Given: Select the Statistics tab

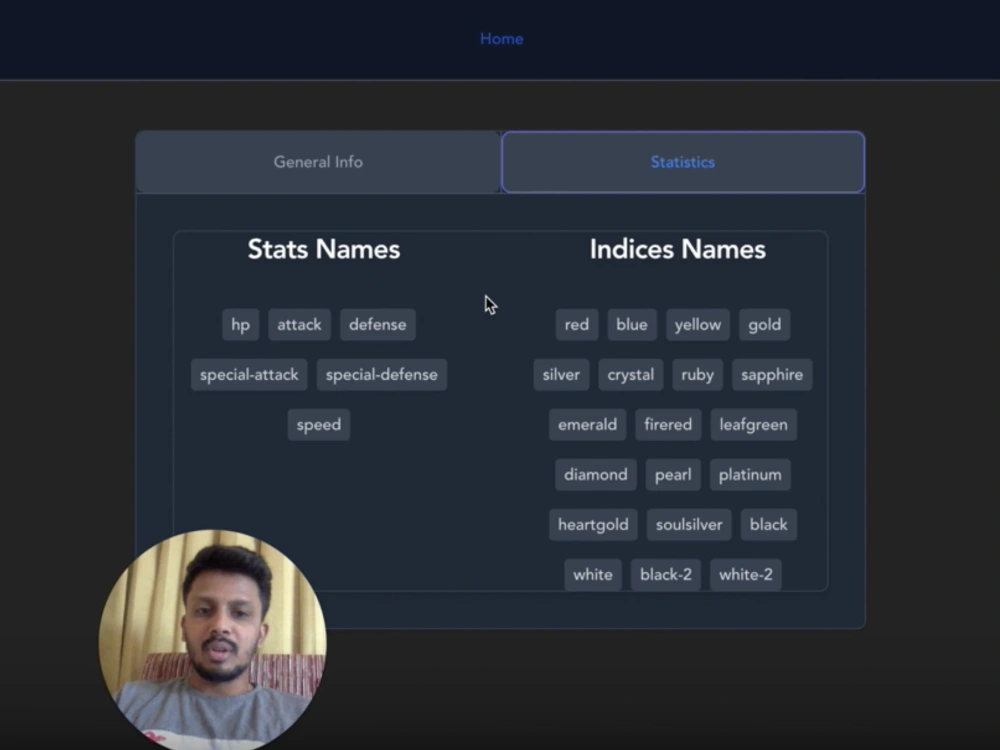Looking at the screenshot, I should click(x=683, y=162).
